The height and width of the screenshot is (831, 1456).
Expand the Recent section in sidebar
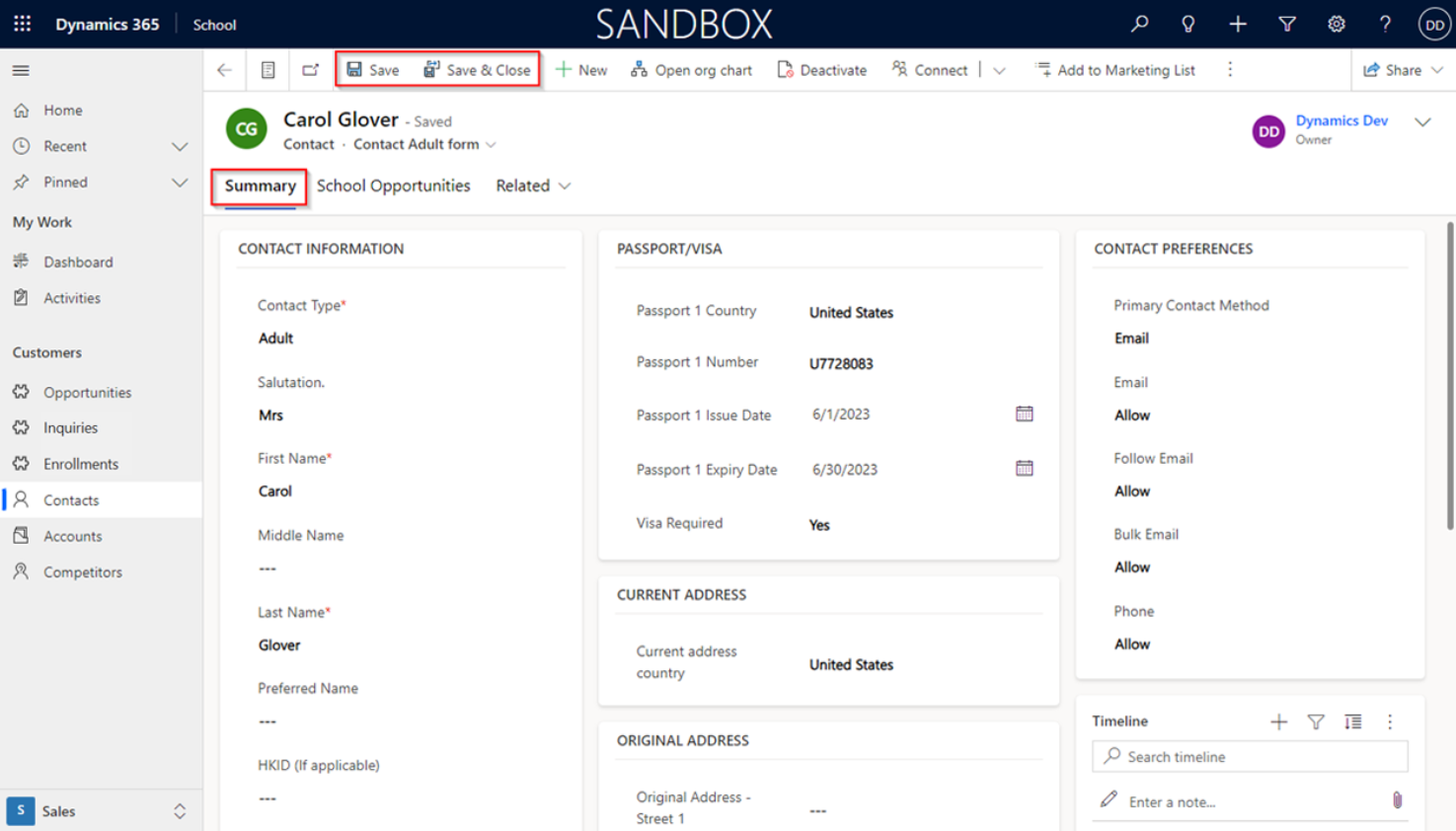(x=180, y=146)
